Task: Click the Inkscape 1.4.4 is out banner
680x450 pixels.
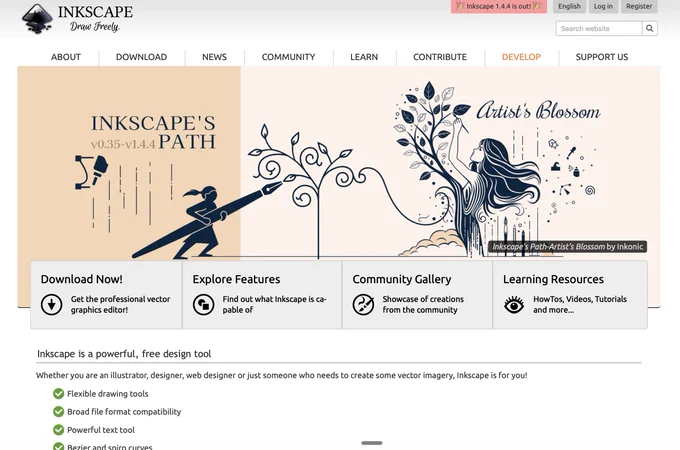Action: (x=499, y=6)
